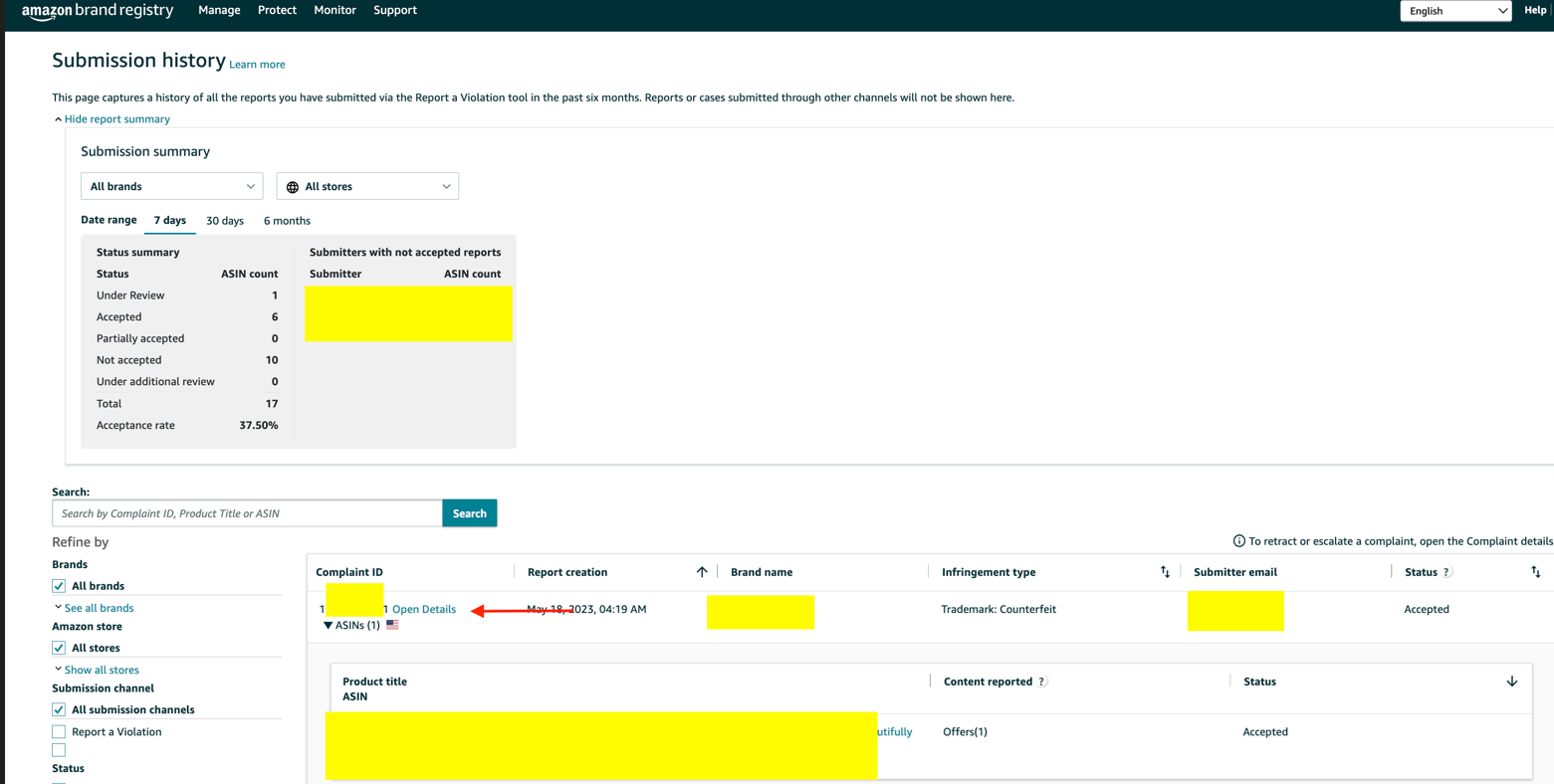Click the Submission history page heading
This screenshot has height=784, width=1554.
coord(139,61)
